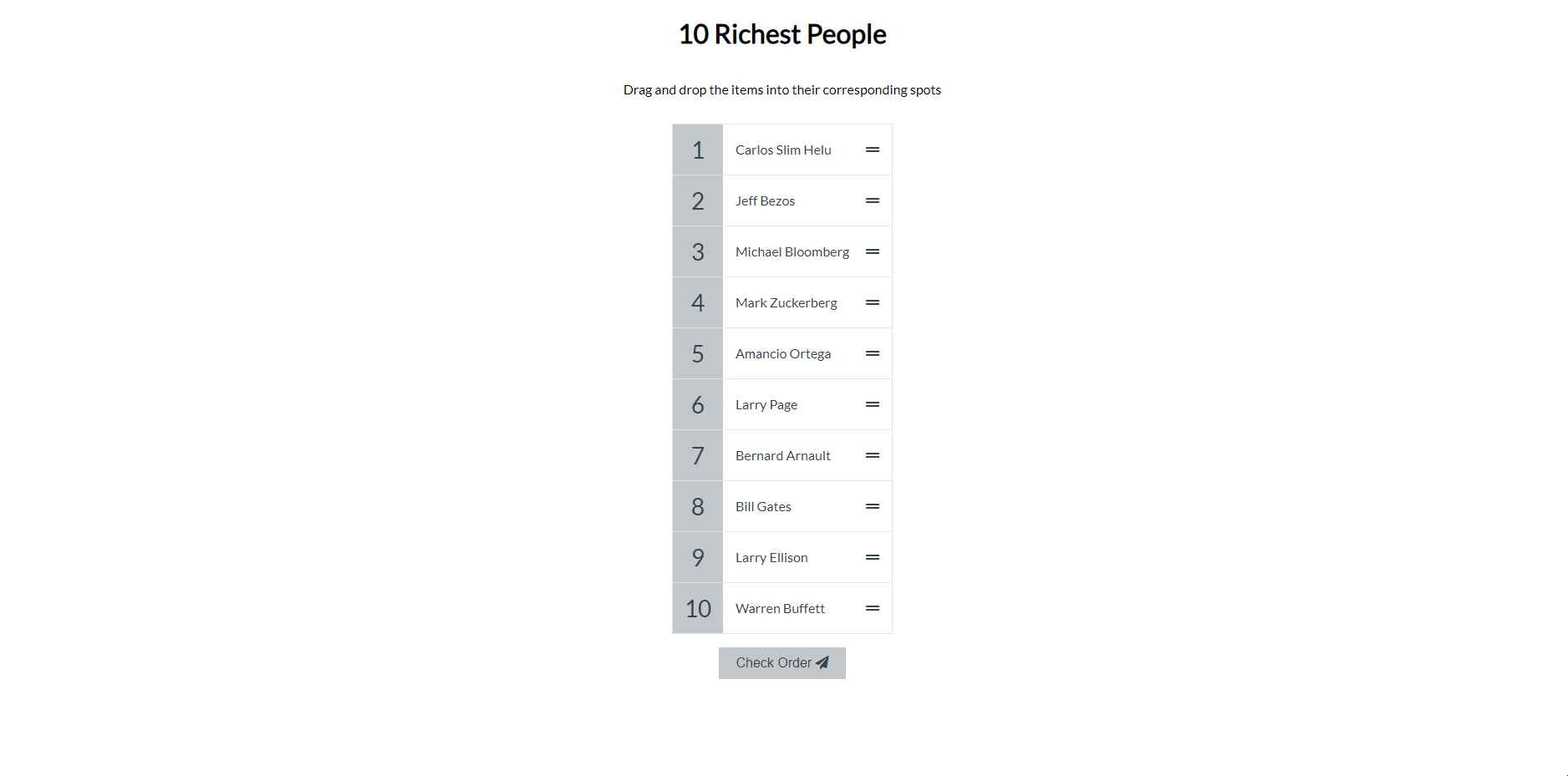This screenshot has width=1568, height=776.
Task: Click Larry Ellison's drag handle icon
Action: 873,558
